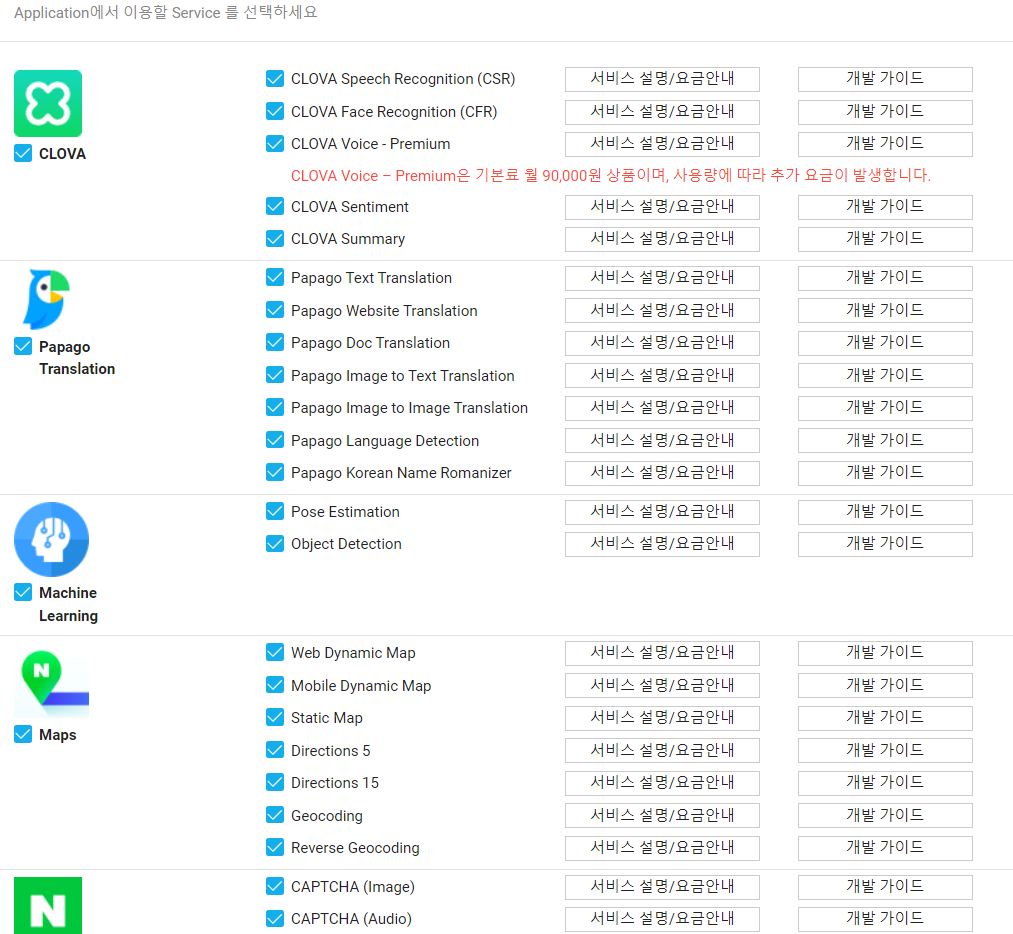
Task: Open 서비스 설명/요금안내 for Papago Doc Translation
Action: point(662,342)
